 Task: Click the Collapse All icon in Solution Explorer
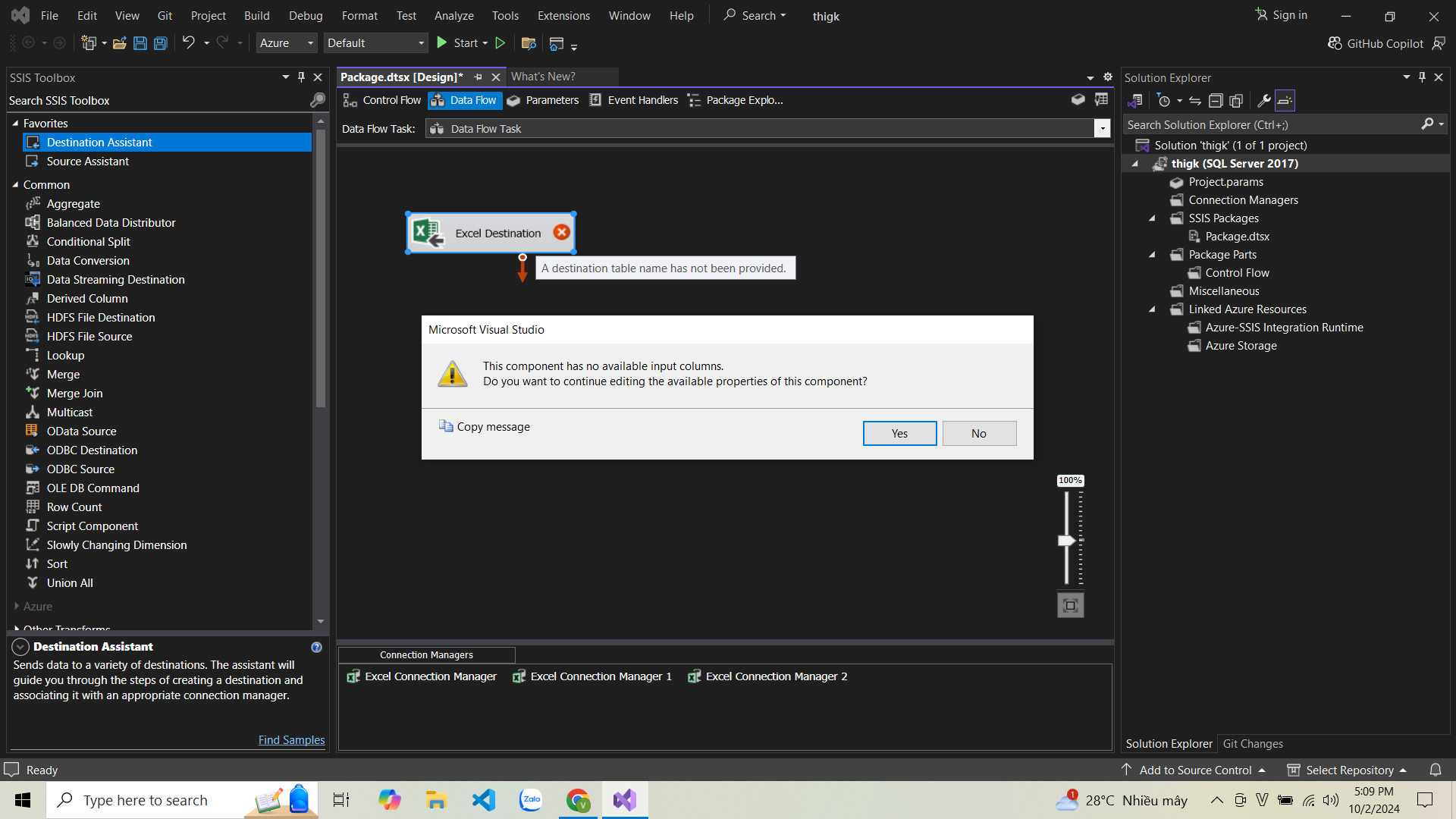(1216, 100)
